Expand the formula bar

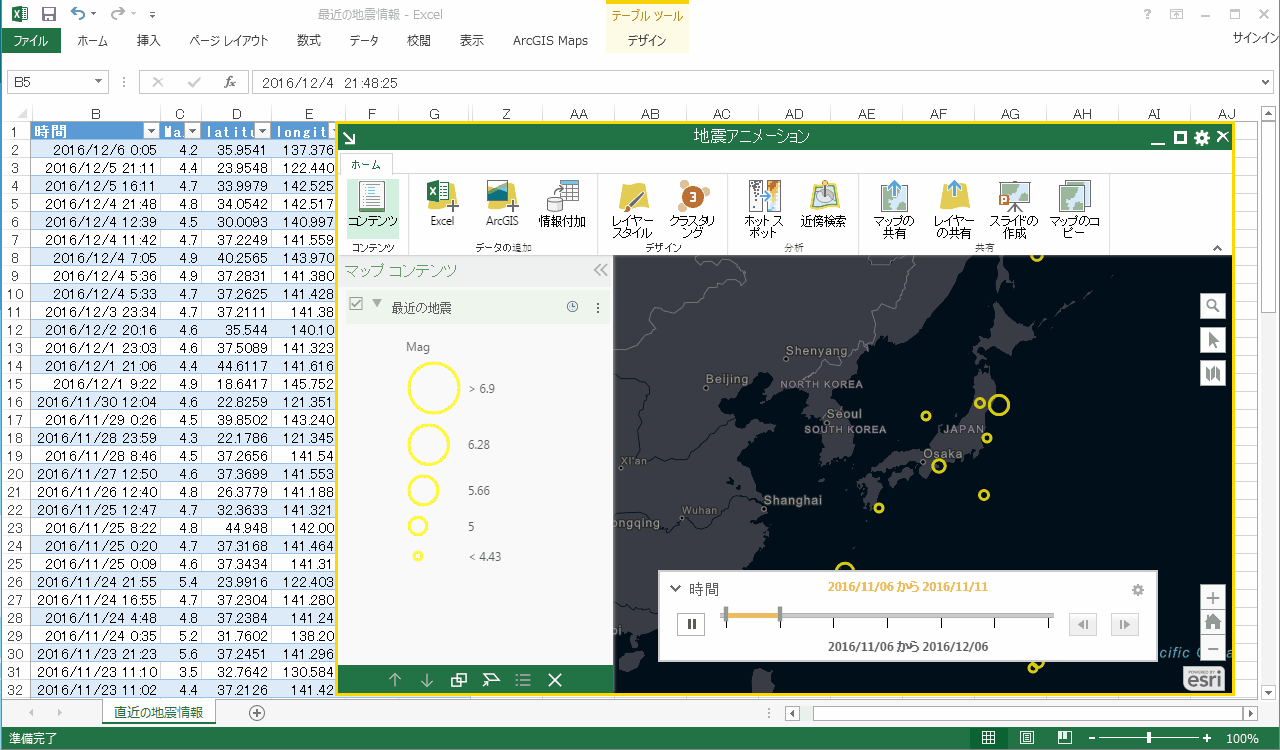pos(1266,82)
